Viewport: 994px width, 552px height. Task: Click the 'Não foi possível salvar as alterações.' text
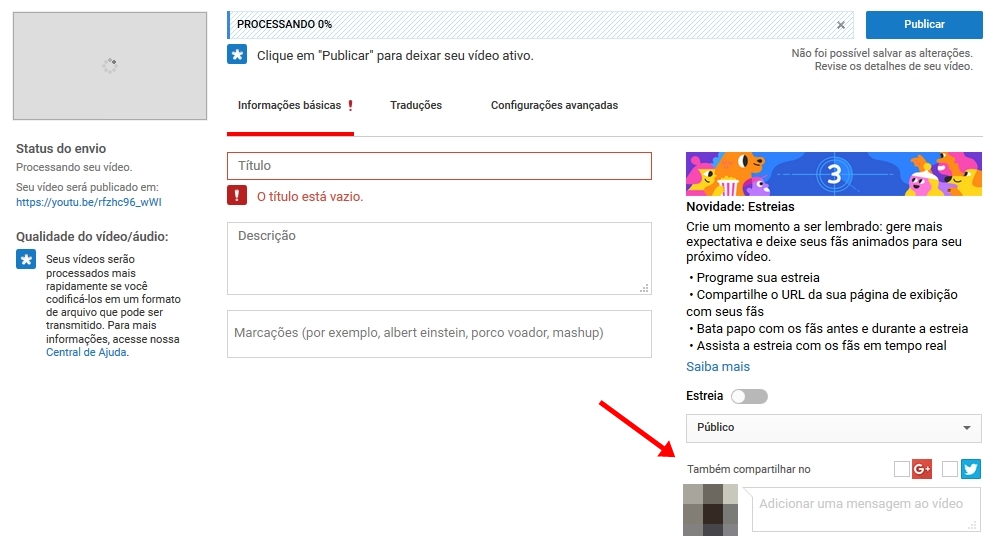tap(882, 53)
